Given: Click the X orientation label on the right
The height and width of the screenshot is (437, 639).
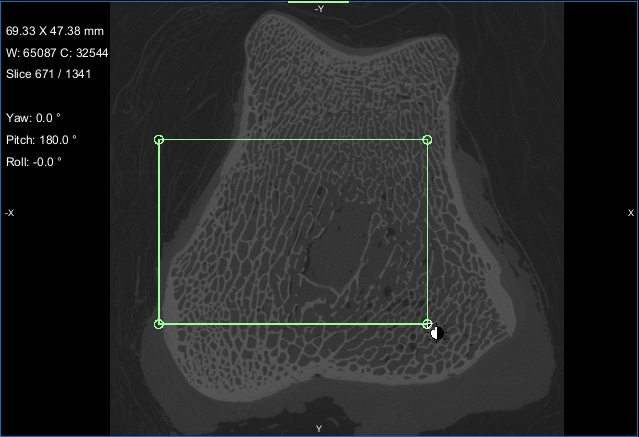Looking at the screenshot, I should [630, 213].
